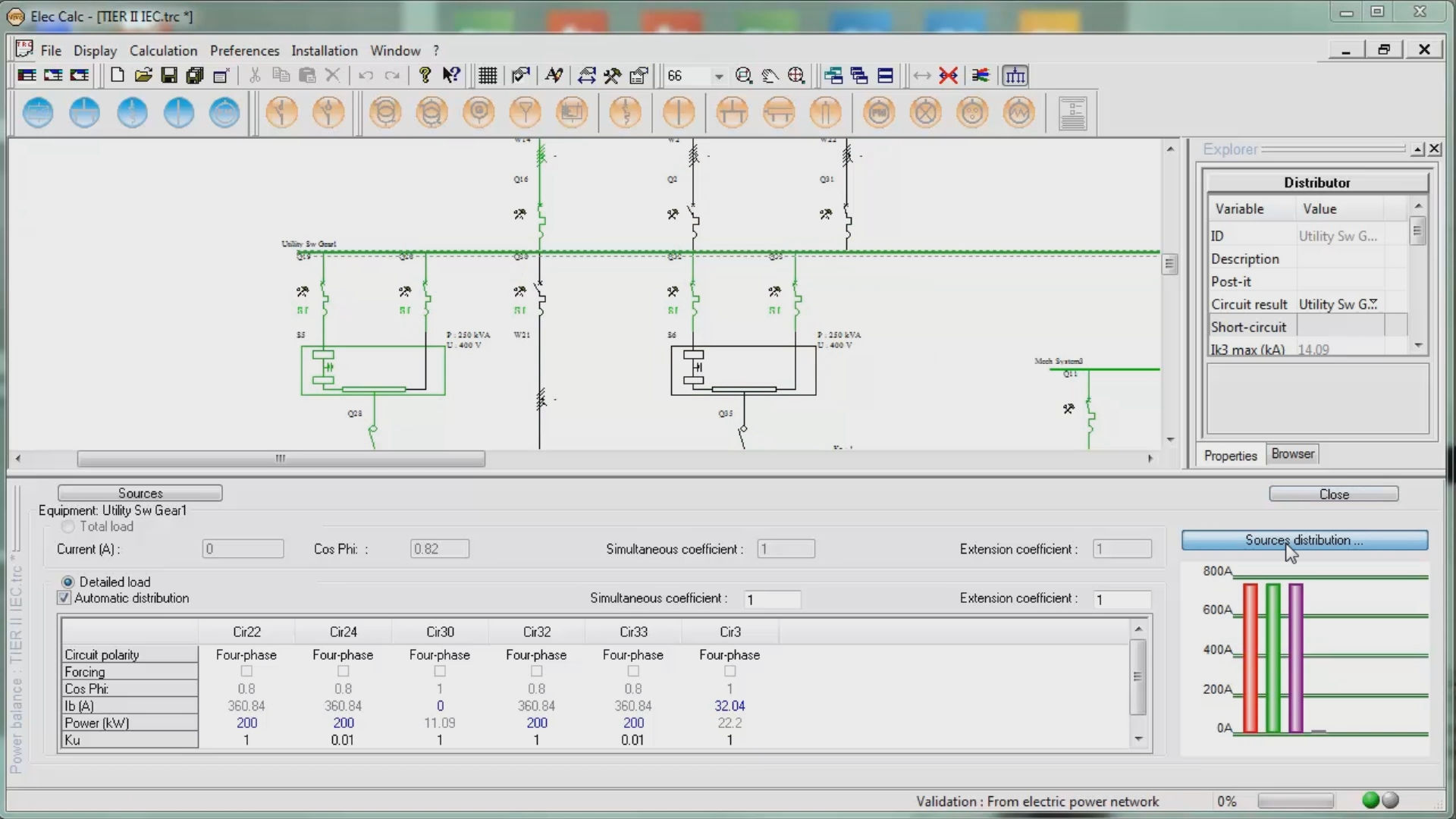Open the Calculation menu
This screenshot has height=819, width=1456.
point(163,51)
